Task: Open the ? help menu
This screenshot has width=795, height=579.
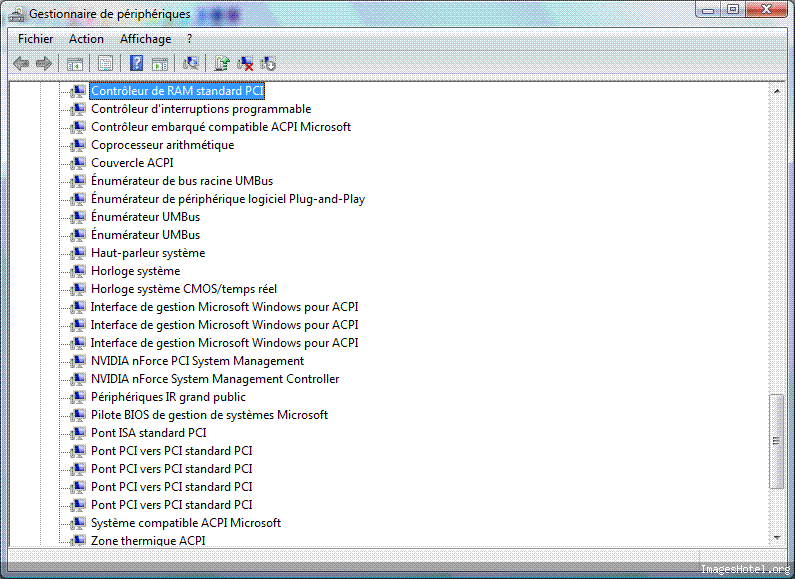Action: pos(189,39)
